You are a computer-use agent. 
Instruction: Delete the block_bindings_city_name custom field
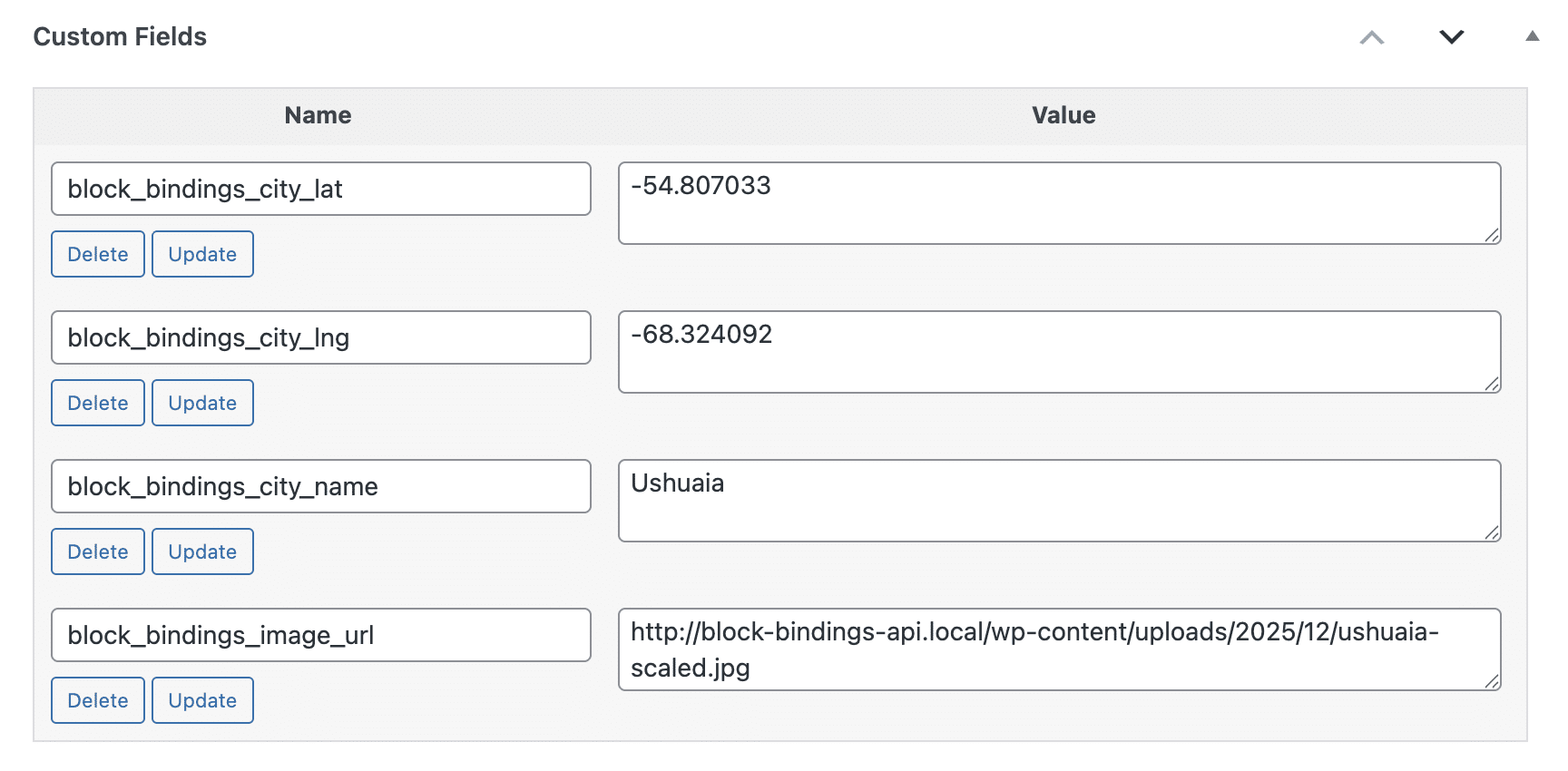click(x=97, y=551)
